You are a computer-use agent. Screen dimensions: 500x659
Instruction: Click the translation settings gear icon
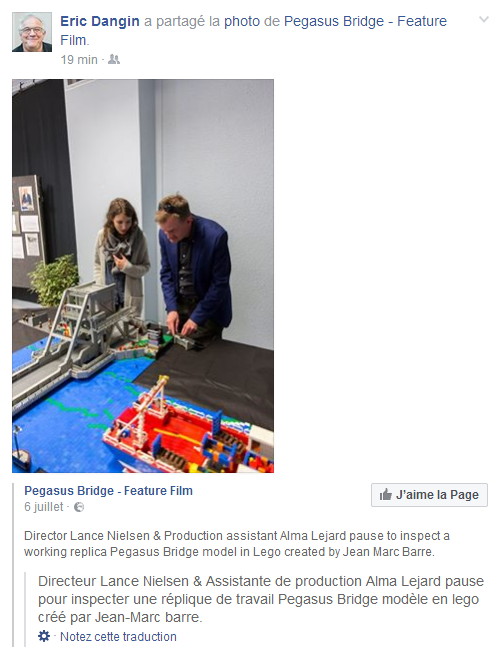44,636
